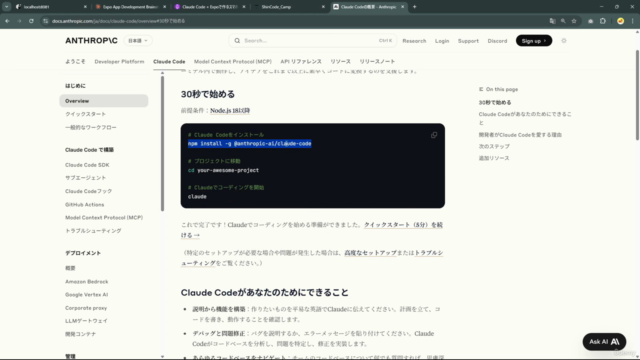The height and width of the screenshot is (360, 640).
Task: Open Claude Code SDK sidebar item
Action: click(x=87, y=165)
